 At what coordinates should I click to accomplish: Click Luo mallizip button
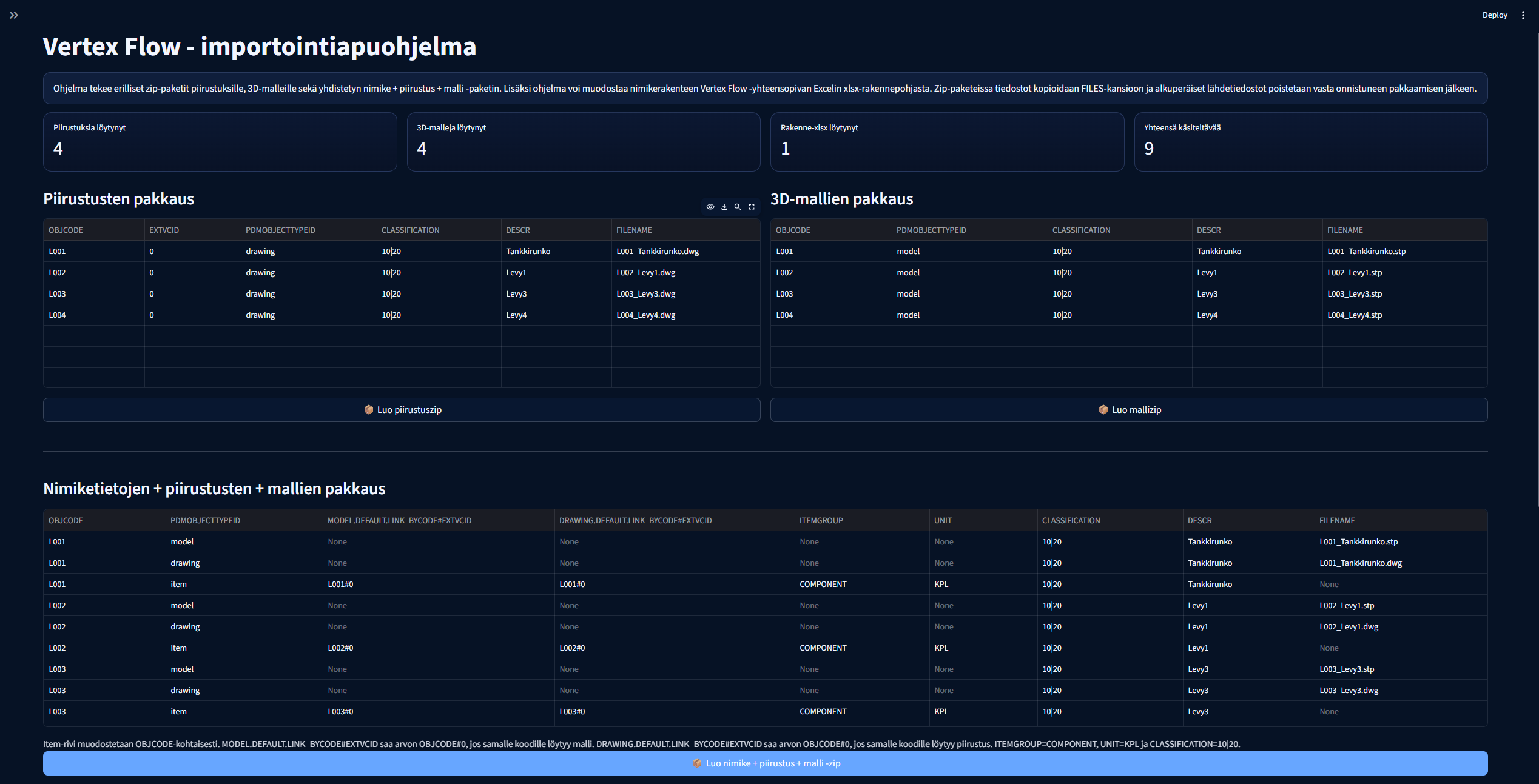pos(1128,410)
